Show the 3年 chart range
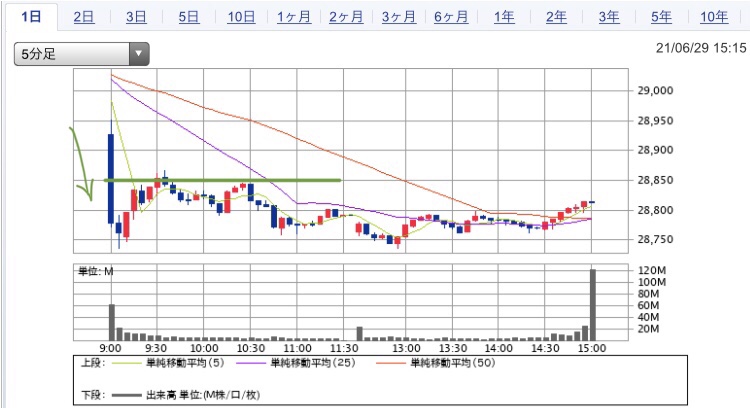This screenshot has height=408, width=750. click(x=609, y=17)
